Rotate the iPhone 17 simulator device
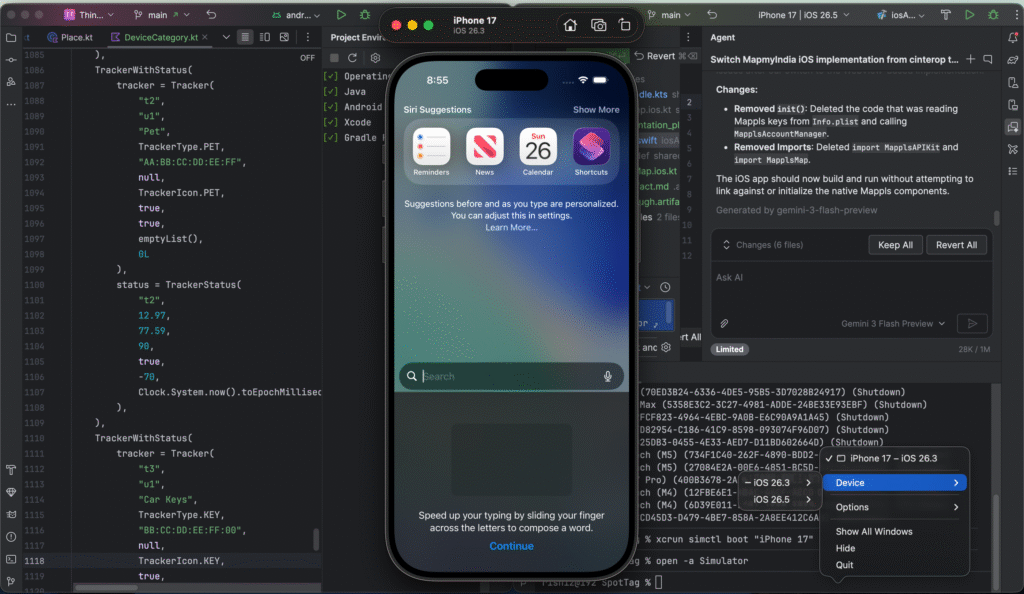Screen dimensions: 1024x594 pos(625,25)
